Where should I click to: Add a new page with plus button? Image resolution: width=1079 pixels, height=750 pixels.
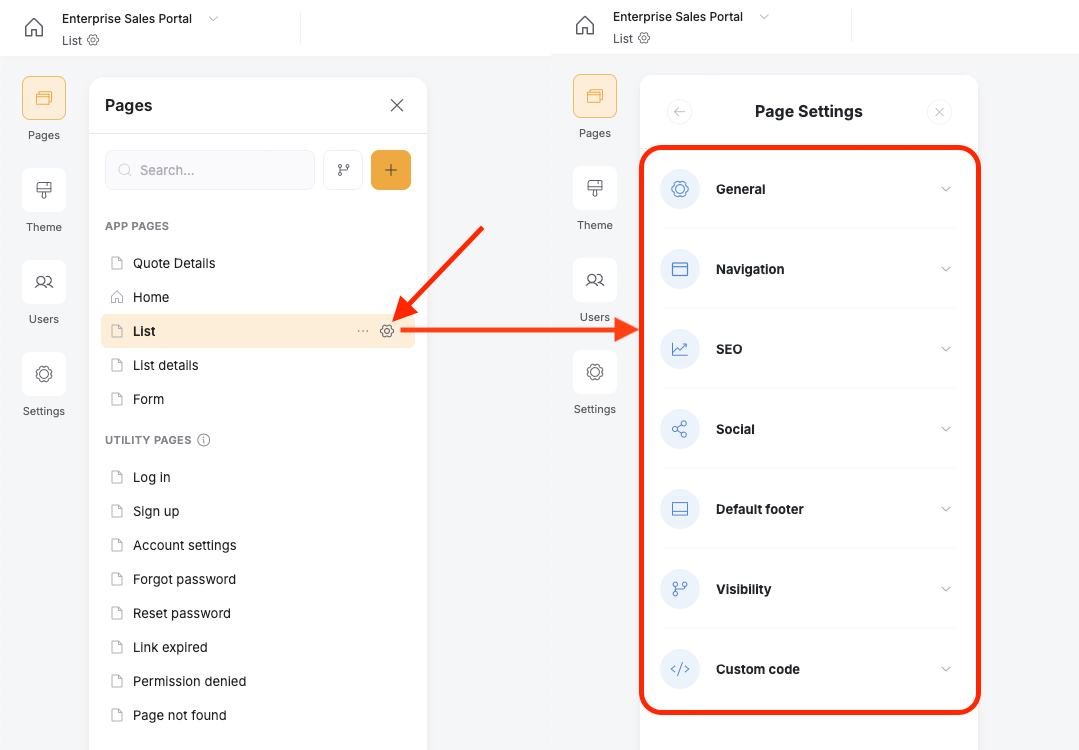coord(391,170)
